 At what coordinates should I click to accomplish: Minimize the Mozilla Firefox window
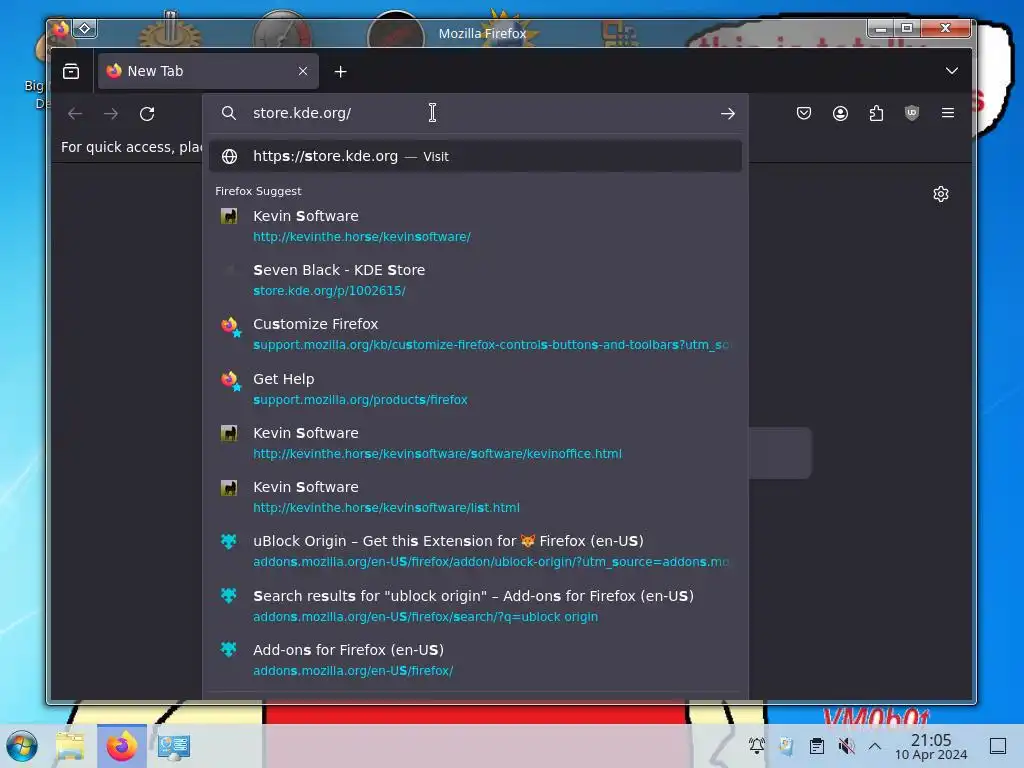coord(881,28)
